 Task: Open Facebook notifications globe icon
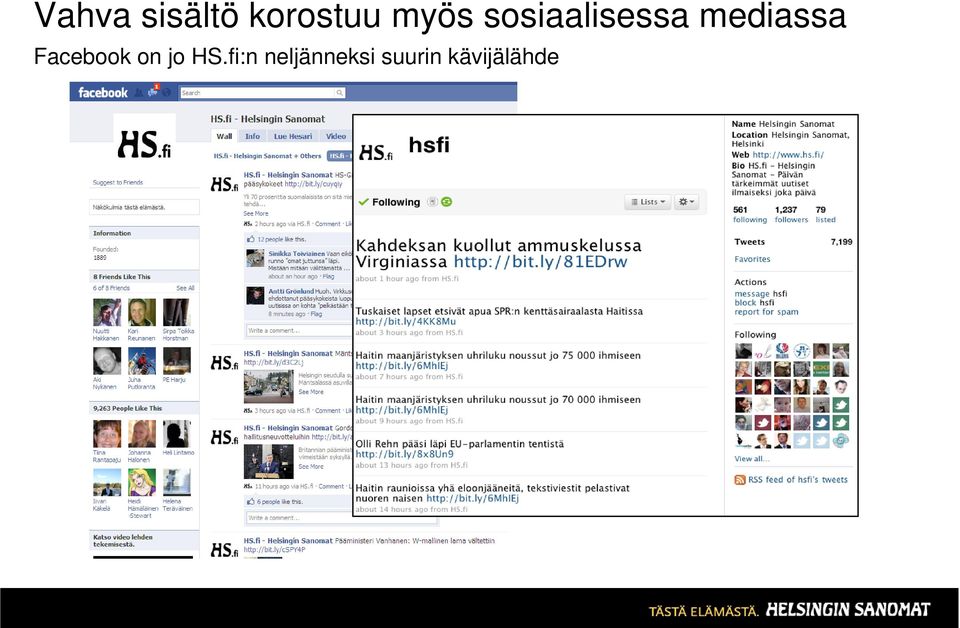pyautogui.click(x=167, y=92)
